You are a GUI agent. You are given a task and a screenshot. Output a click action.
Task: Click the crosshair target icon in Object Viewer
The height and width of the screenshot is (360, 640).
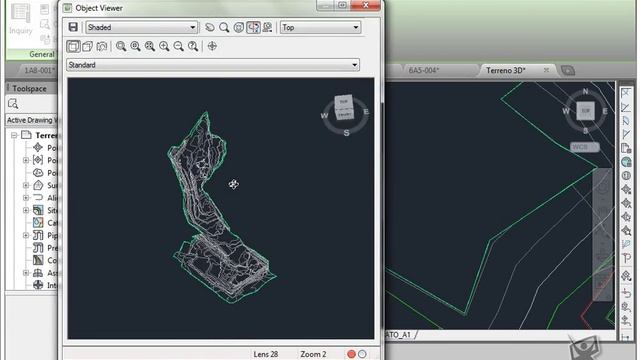click(212, 46)
